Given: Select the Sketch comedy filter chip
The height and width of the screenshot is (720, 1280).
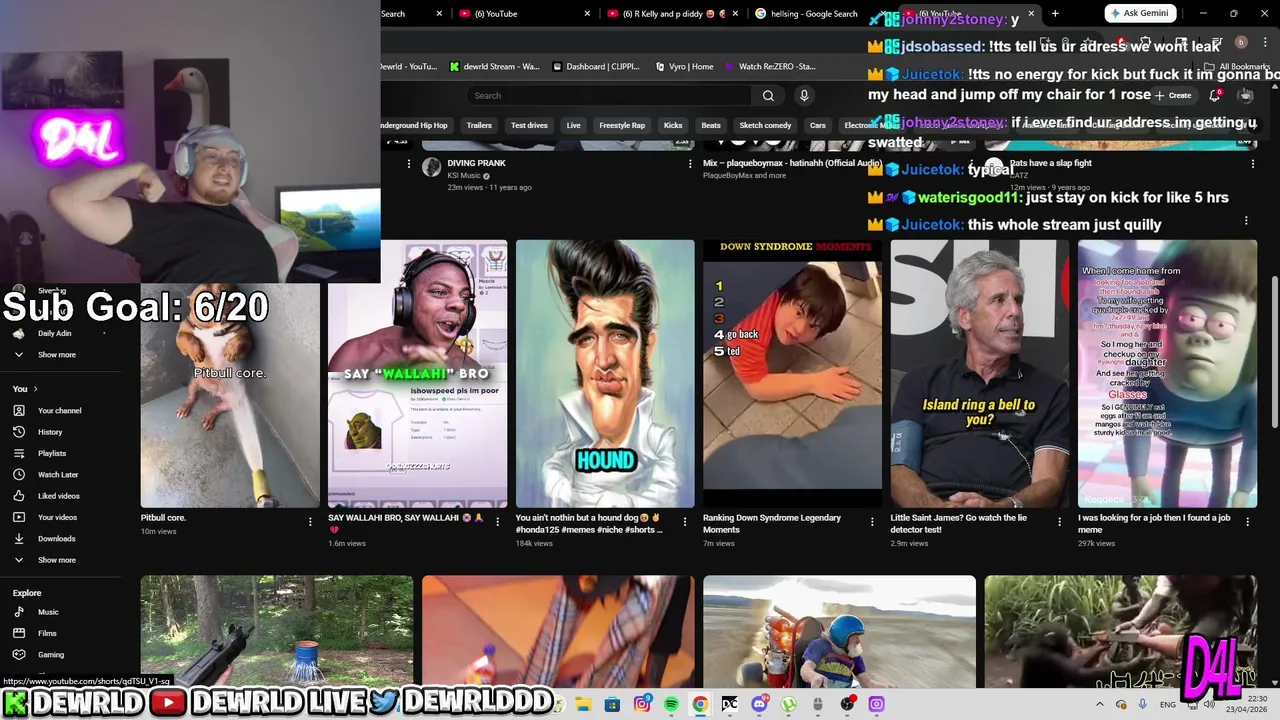Looking at the screenshot, I should pyautogui.click(x=765, y=126).
